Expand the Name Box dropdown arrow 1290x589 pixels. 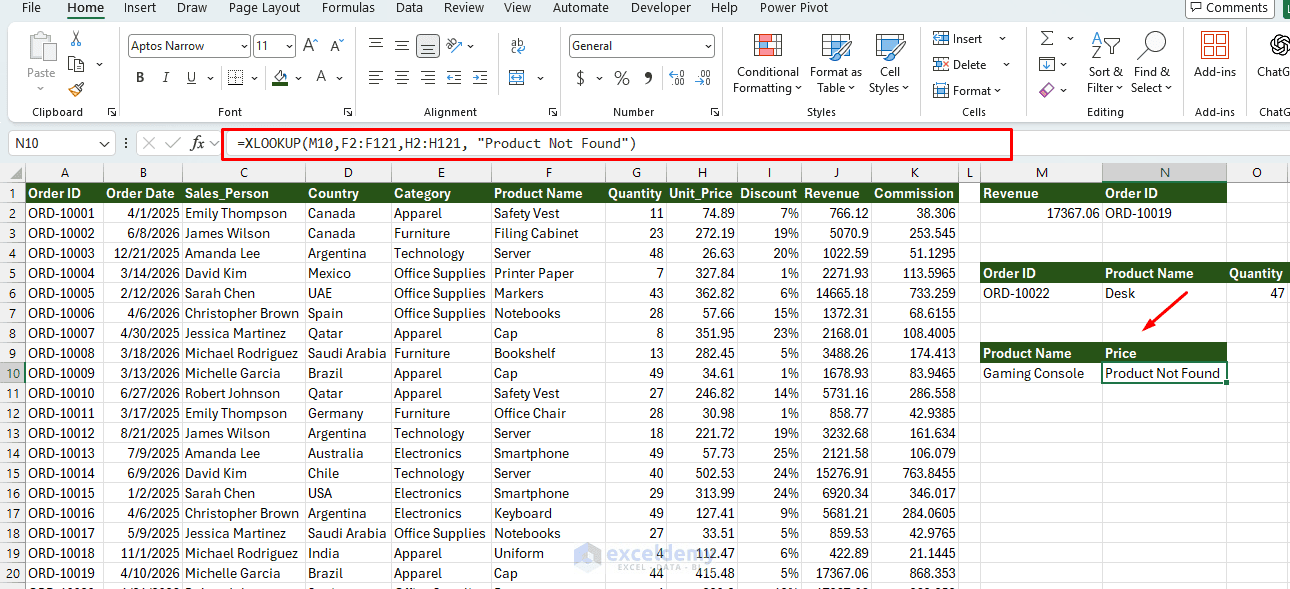point(106,144)
